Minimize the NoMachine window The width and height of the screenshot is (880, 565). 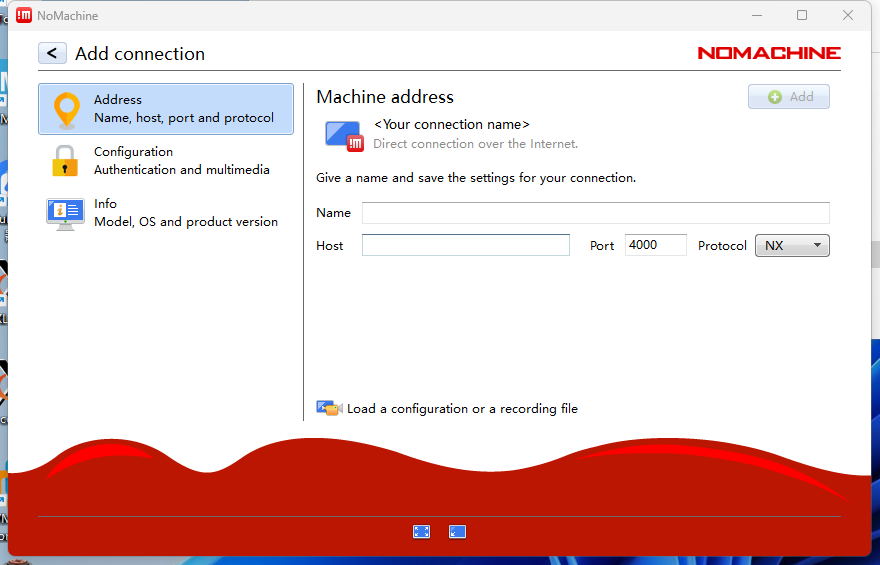(757, 15)
